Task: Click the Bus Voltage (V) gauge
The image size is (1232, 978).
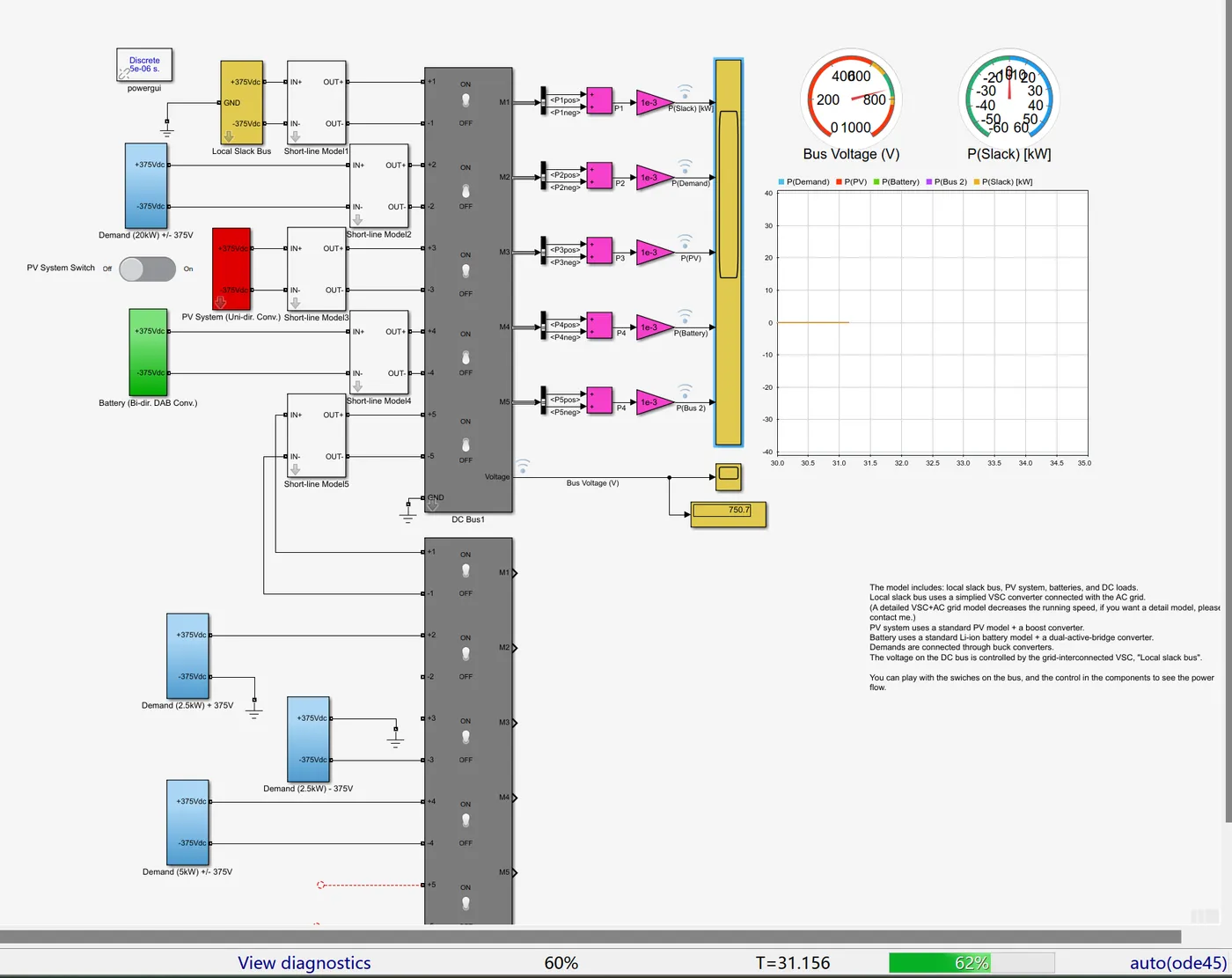Action: (851, 98)
